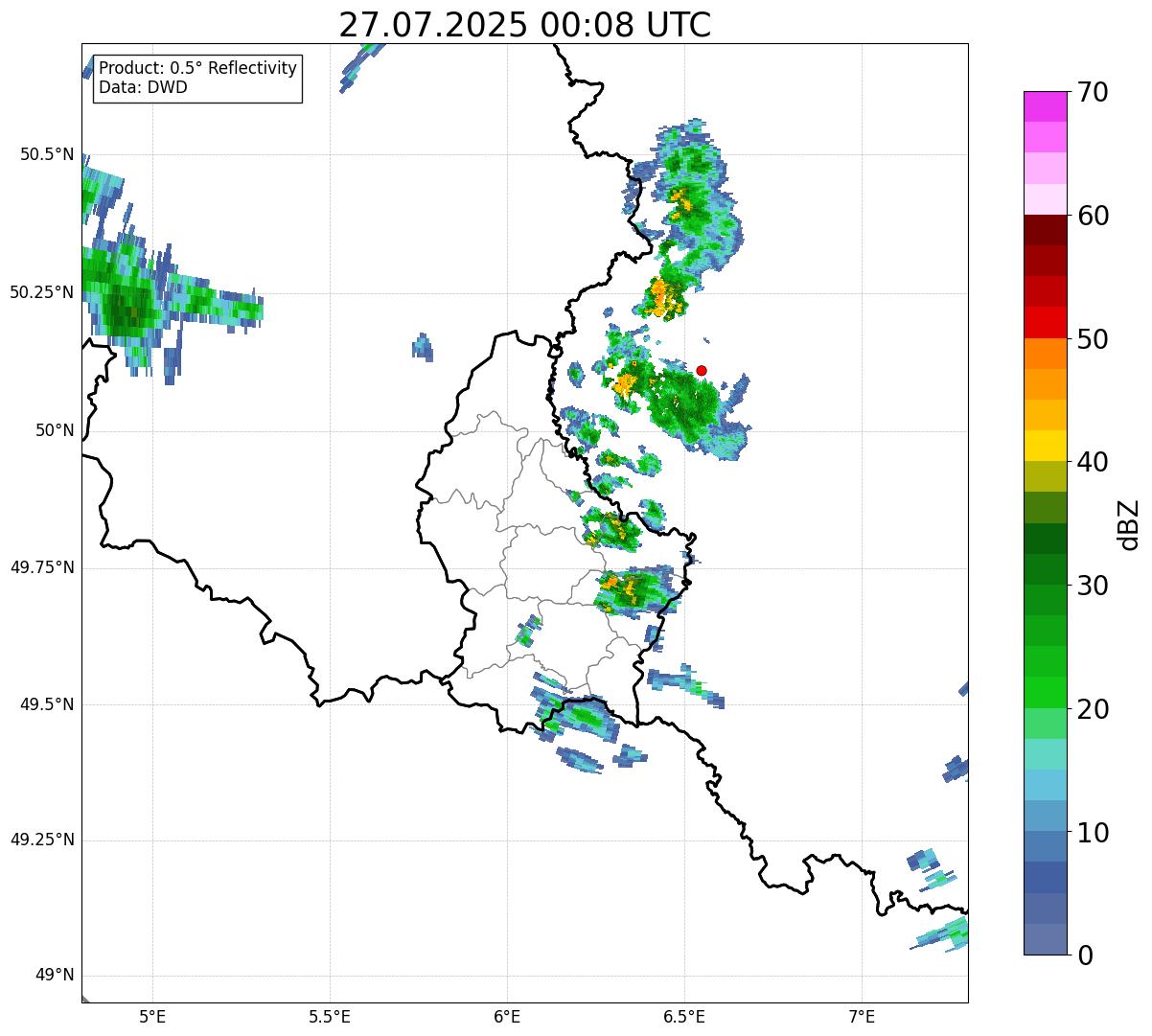Click the "dBZ" colorbar label
The height and width of the screenshot is (1036, 1152).
point(1129,524)
